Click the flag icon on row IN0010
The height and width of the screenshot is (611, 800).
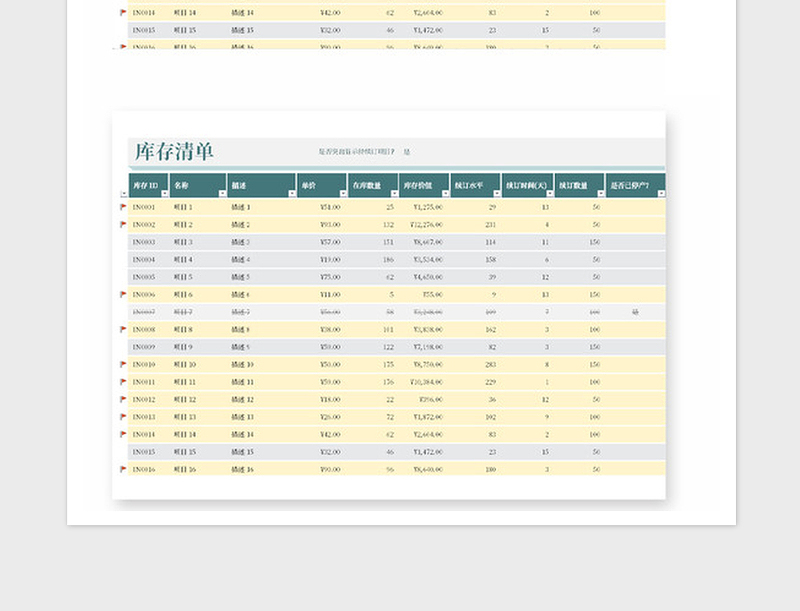124,365
